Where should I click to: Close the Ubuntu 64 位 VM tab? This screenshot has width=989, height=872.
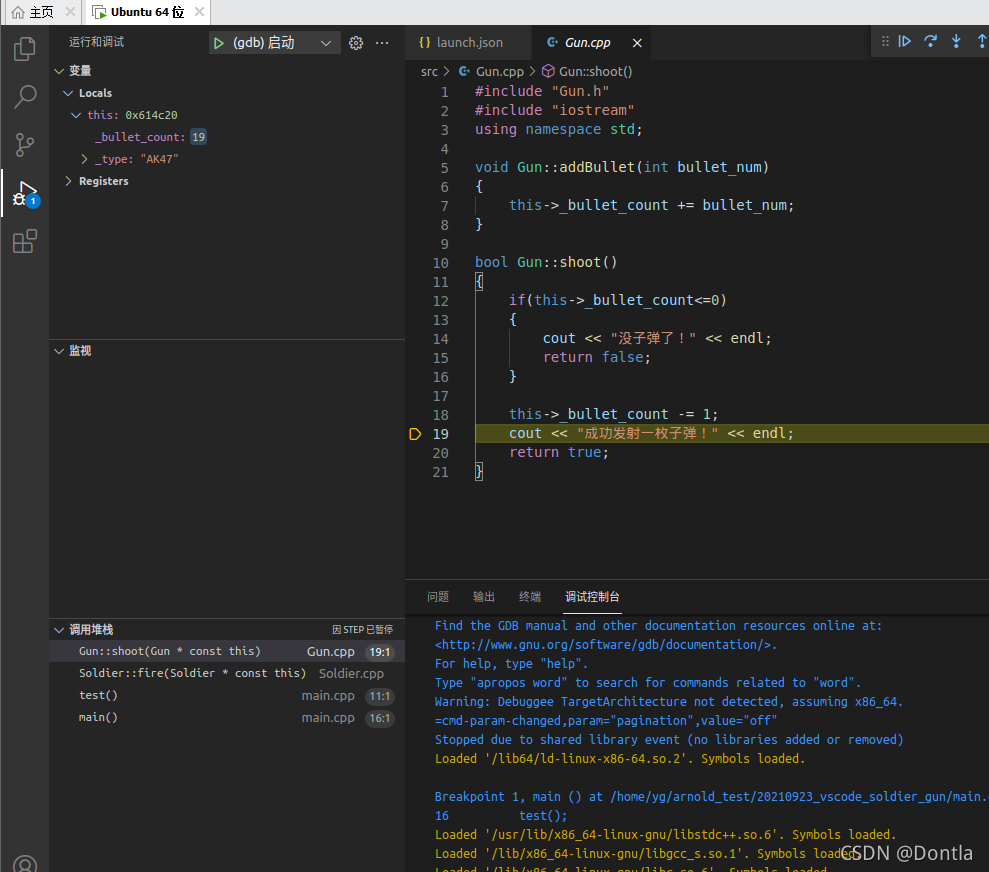click(199, 12)
